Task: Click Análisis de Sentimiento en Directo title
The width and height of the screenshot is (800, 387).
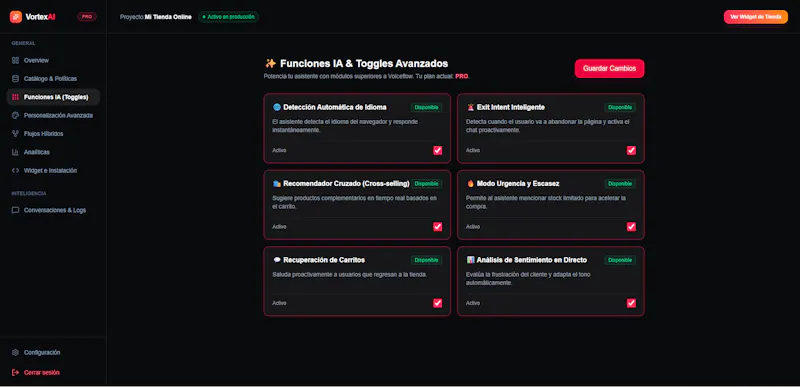Action: pyautogui.click(x=532, y=260)
